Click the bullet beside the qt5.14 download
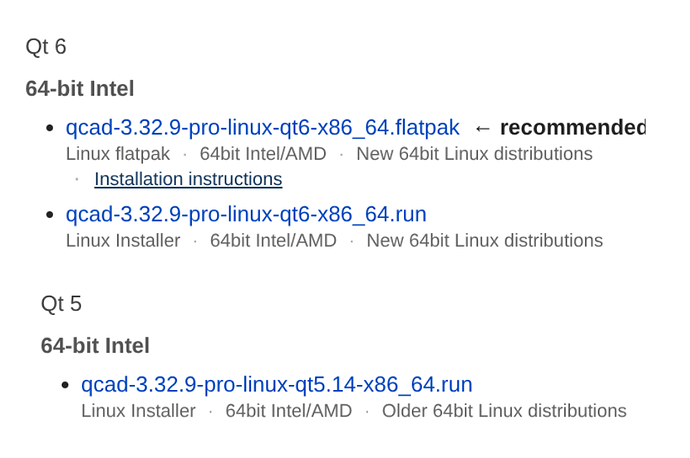This screenshot has height=458, width=690. click(65, 385)
